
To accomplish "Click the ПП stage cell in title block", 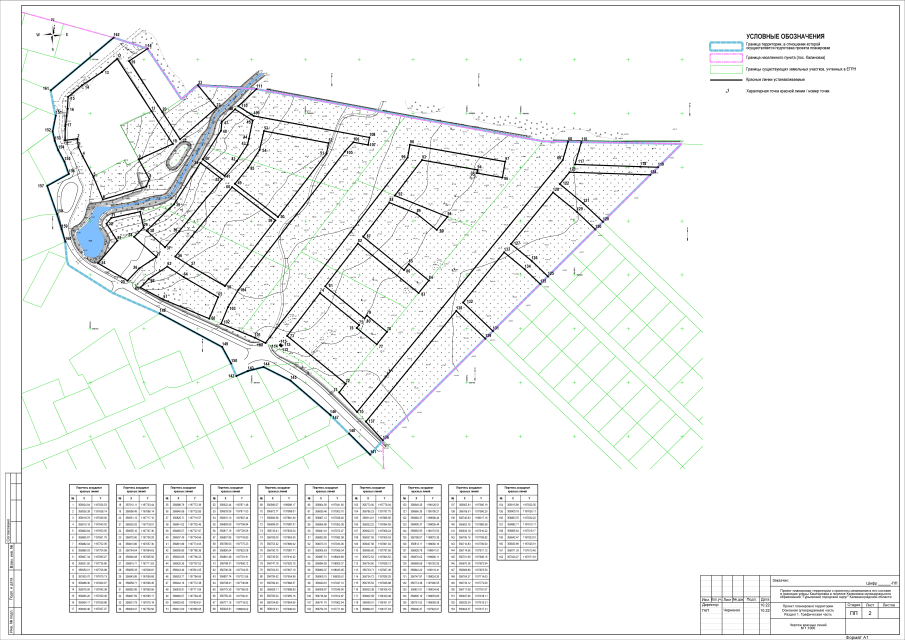I will 853,612.
